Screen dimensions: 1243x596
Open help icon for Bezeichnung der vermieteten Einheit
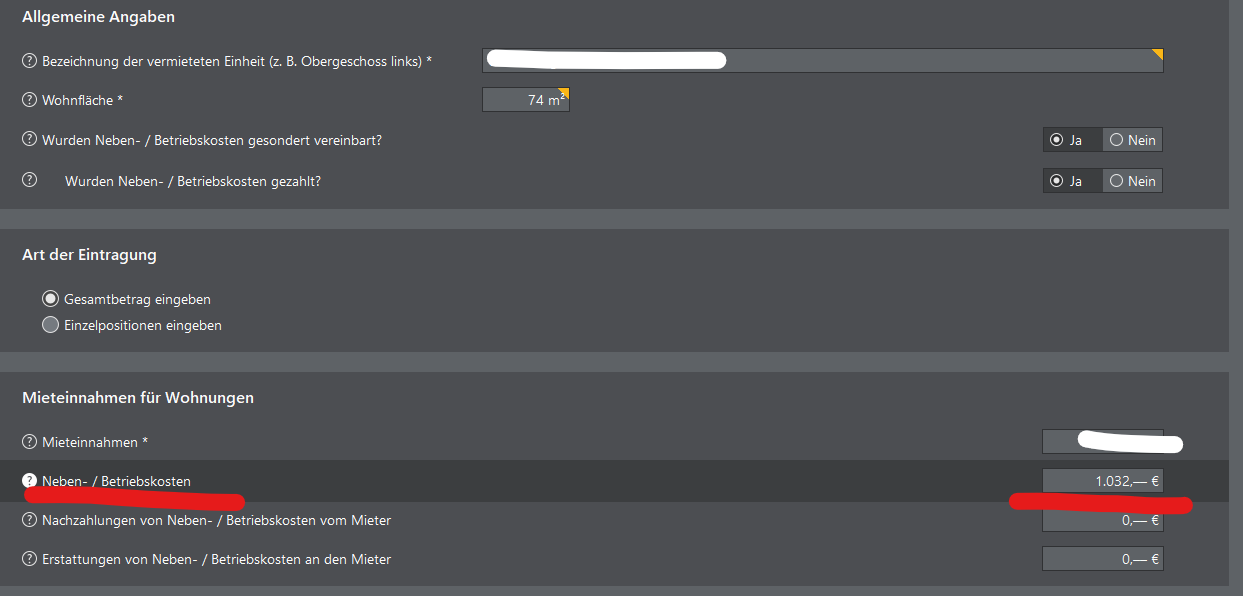tap(30, 61)
